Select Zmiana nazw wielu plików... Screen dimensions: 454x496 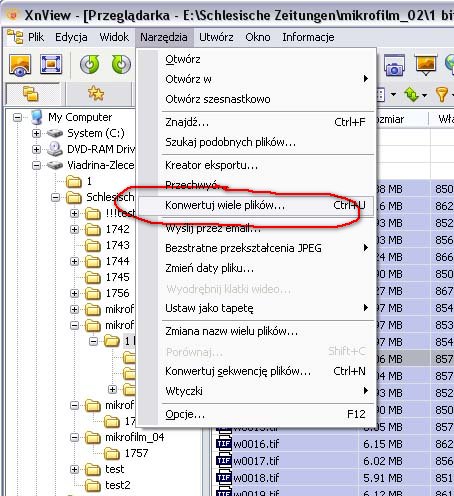coord(256,331)
